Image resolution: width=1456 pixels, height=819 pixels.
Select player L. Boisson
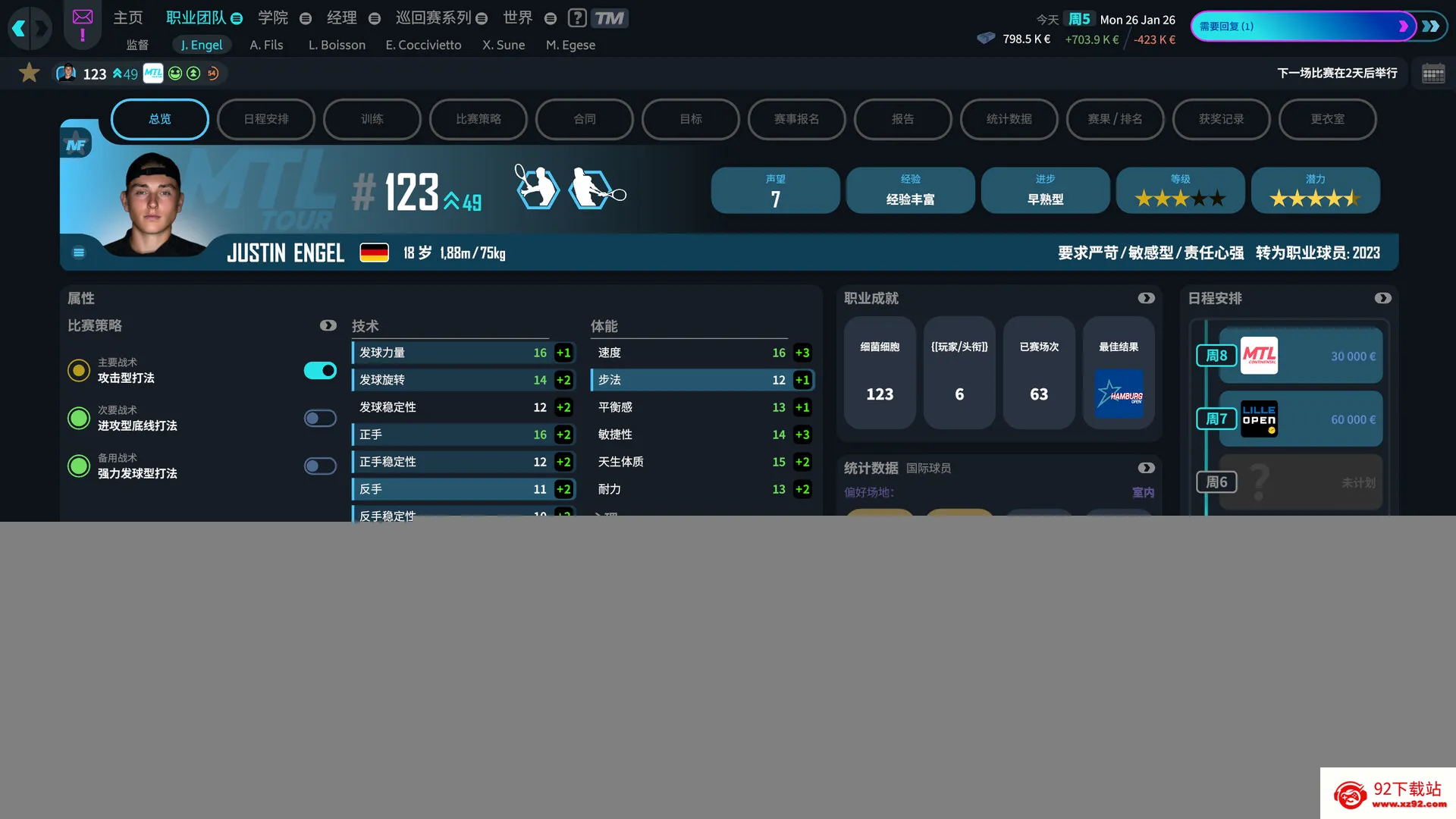[x=337, y=45]
